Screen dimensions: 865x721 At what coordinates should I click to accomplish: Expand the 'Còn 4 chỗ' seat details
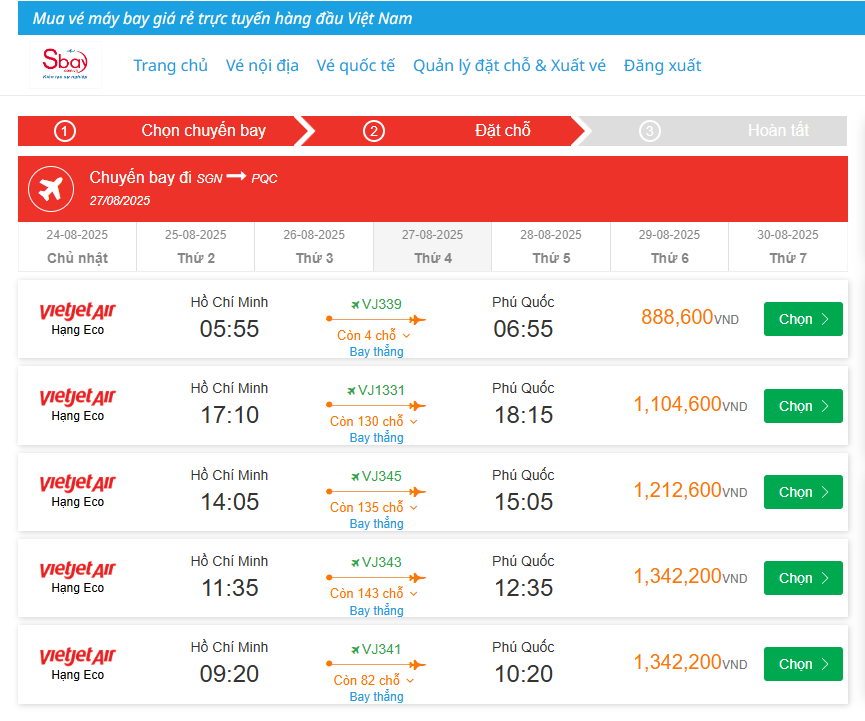pyautogui.click(x=374, y=336)
